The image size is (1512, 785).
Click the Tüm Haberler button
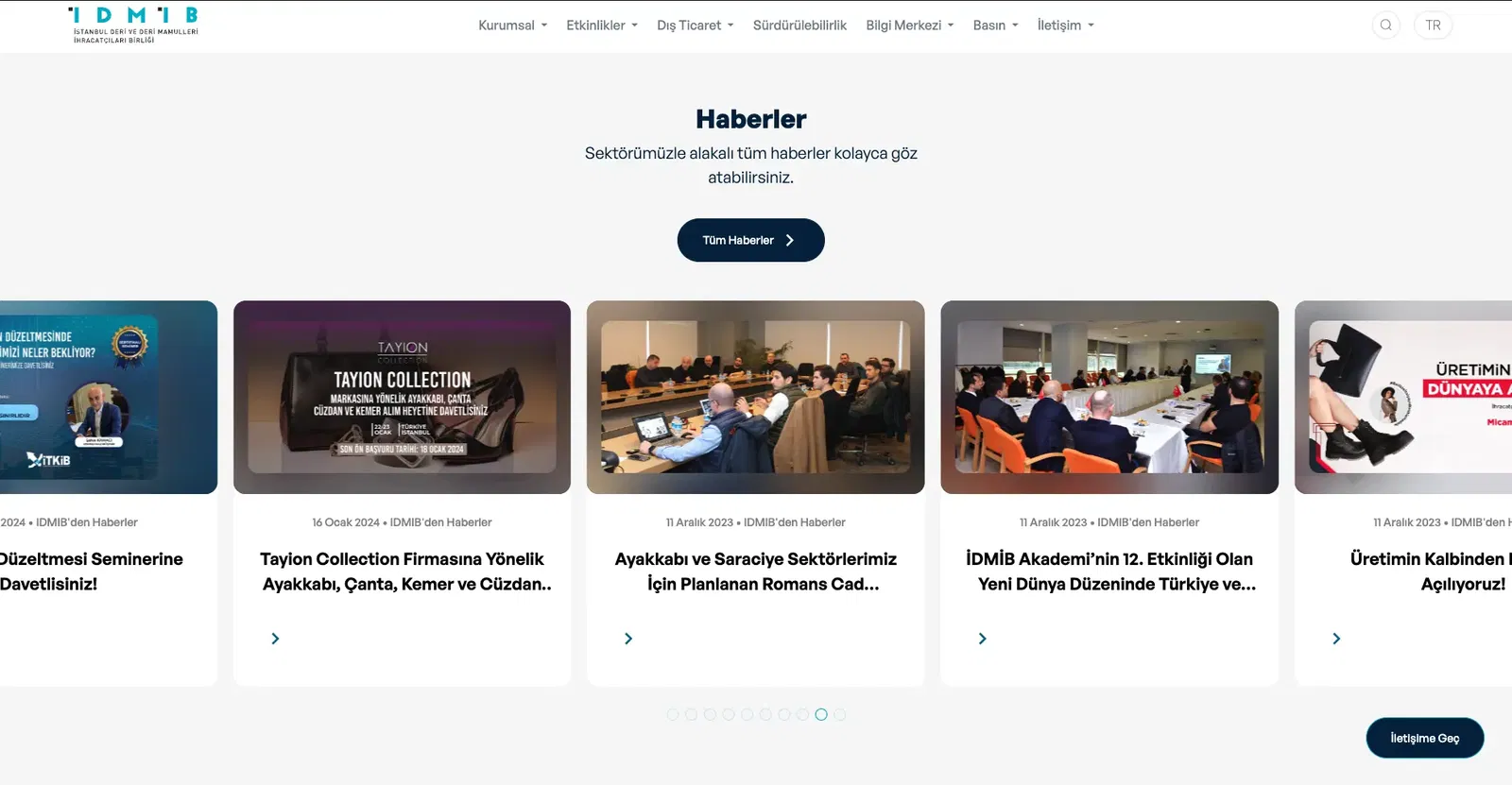point(751,240)
